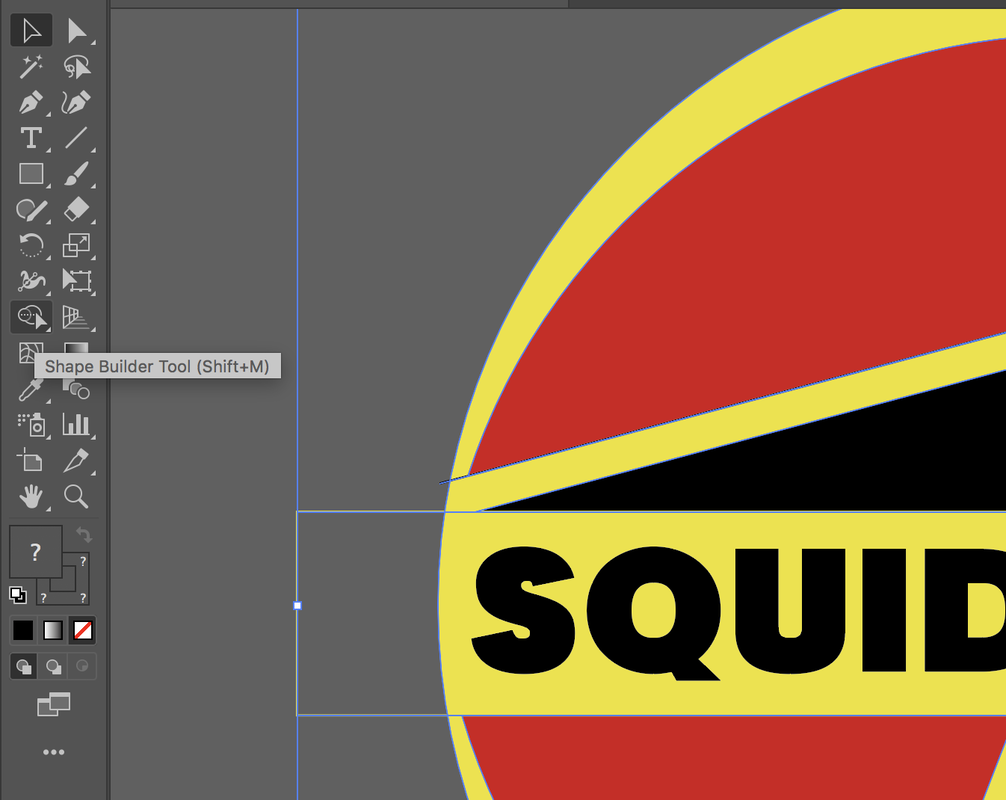
Task: Select the Direct Selection tool
Action: click(x=76, y=31)
